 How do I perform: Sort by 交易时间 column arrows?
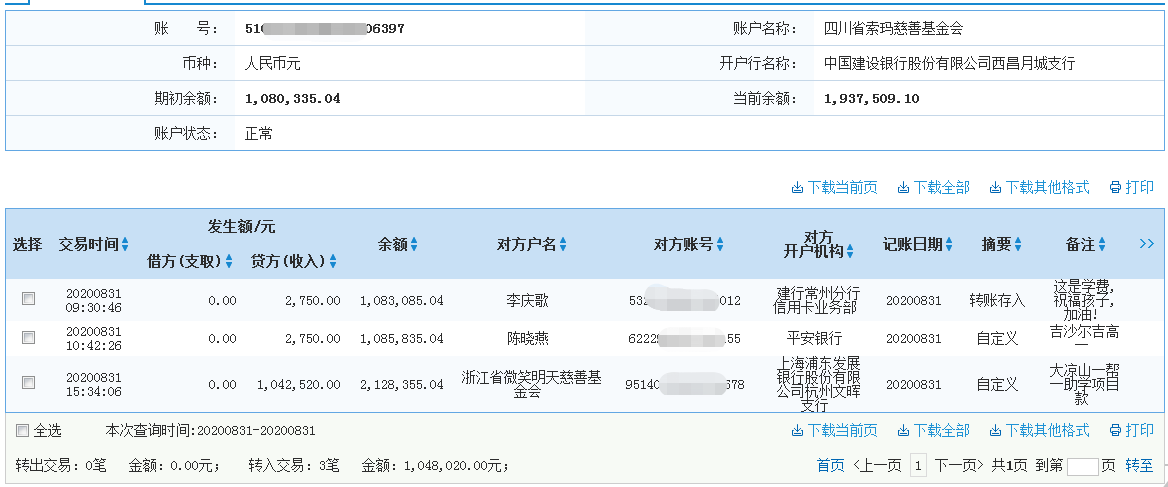point(124,245)
